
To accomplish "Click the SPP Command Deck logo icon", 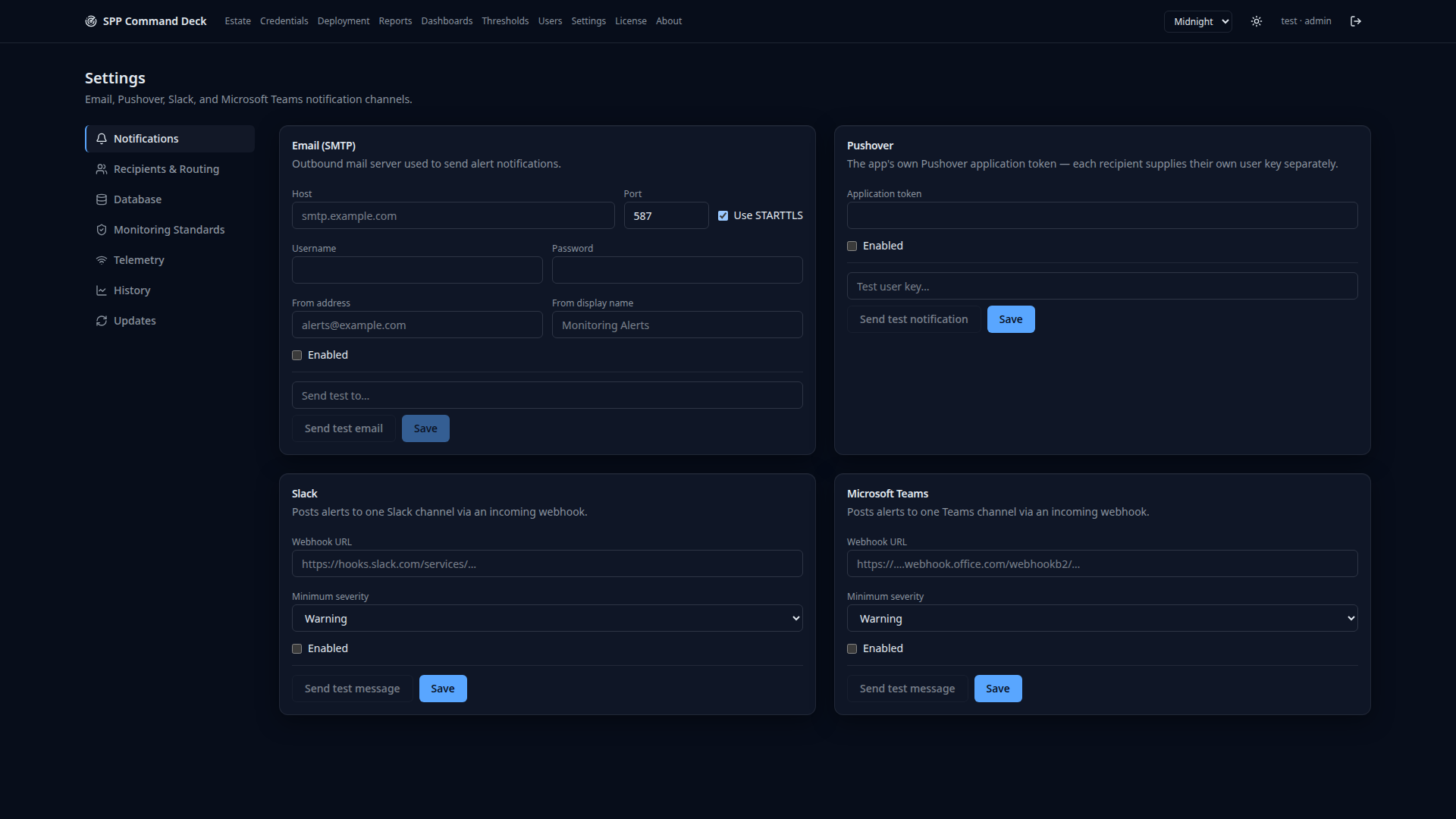I will point(91,21).
